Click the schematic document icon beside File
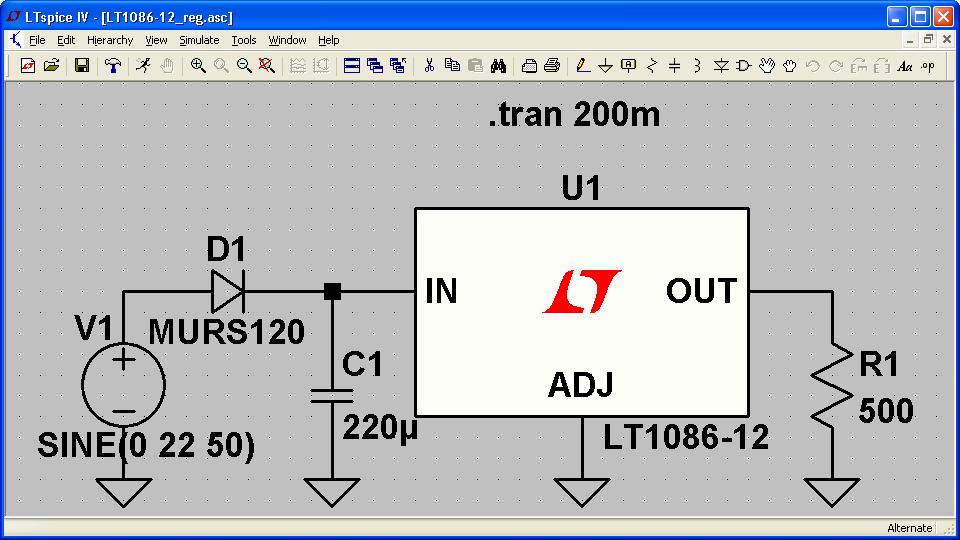960x540 pixels. [x=15, y=40]
